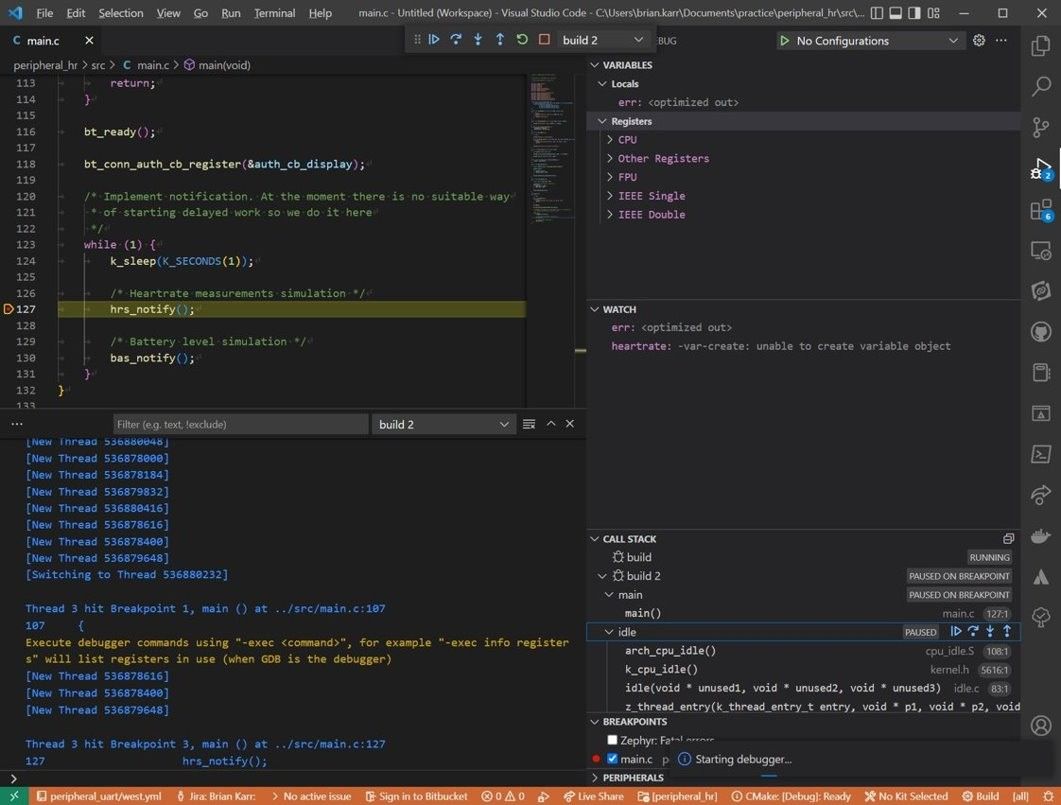Select the main.c editor tab
Viewport: 1061px width, 805px height.
(45, 42)
